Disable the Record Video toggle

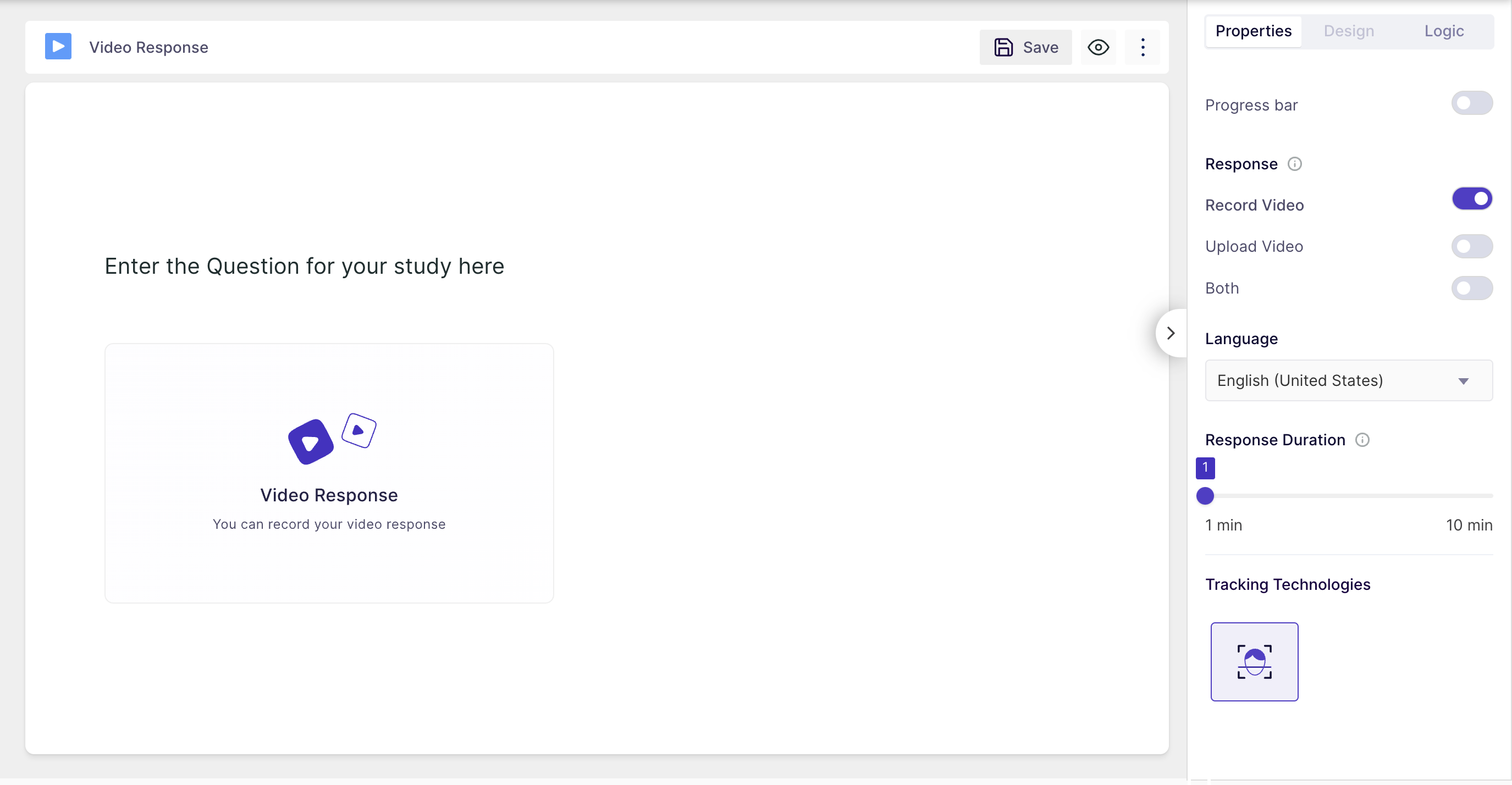(1472, 199)
